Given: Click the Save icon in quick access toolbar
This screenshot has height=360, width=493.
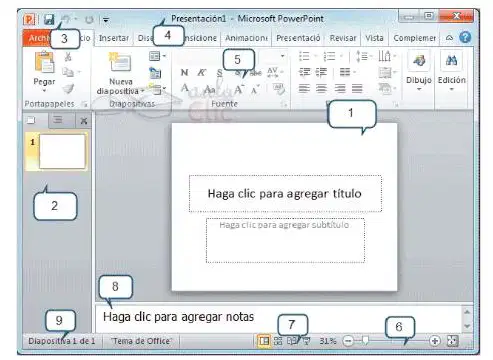Looking at the screenshot, I should (x=49, y=19).
